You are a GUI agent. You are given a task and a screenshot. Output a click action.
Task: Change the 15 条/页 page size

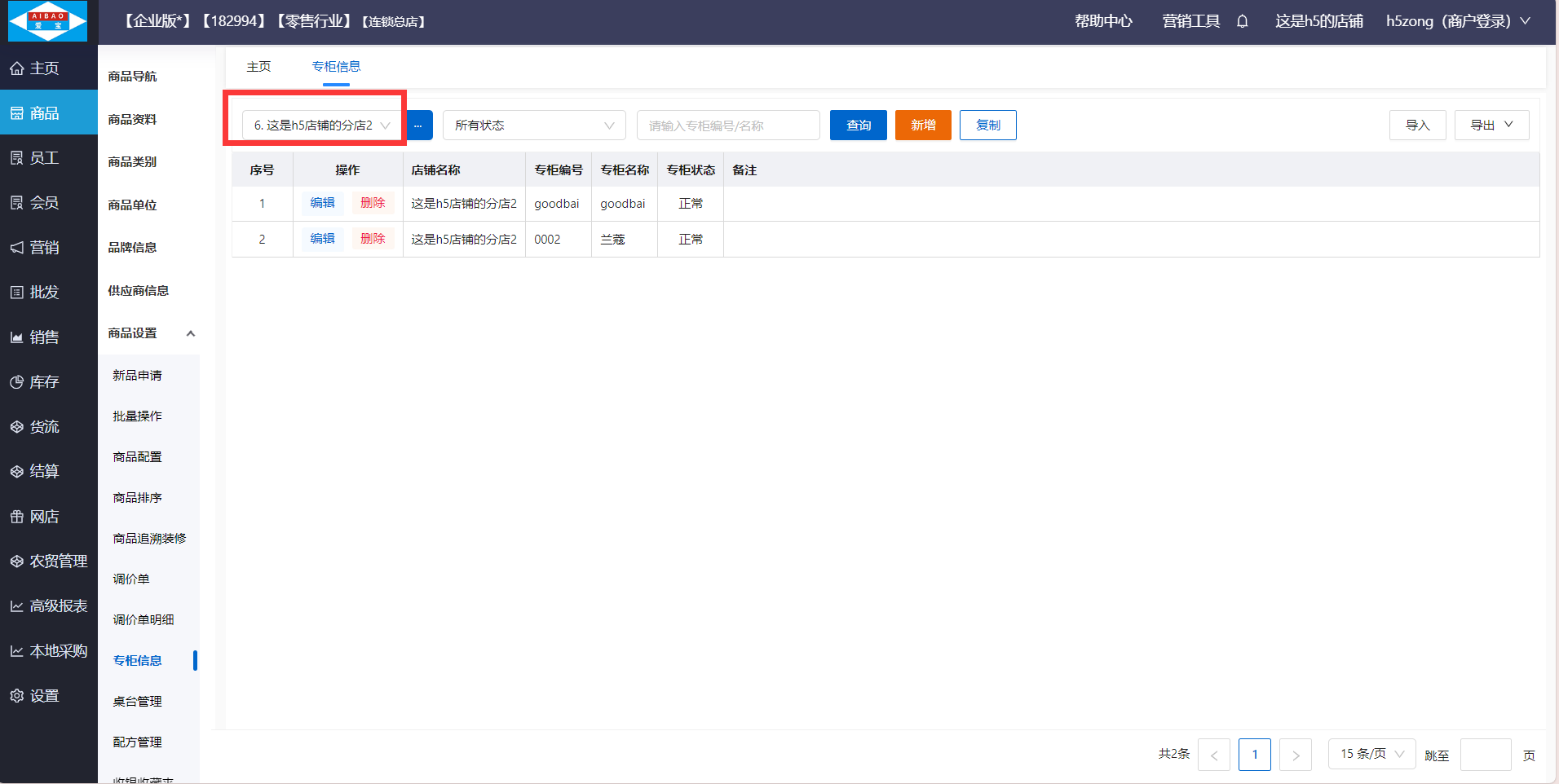1372,755
